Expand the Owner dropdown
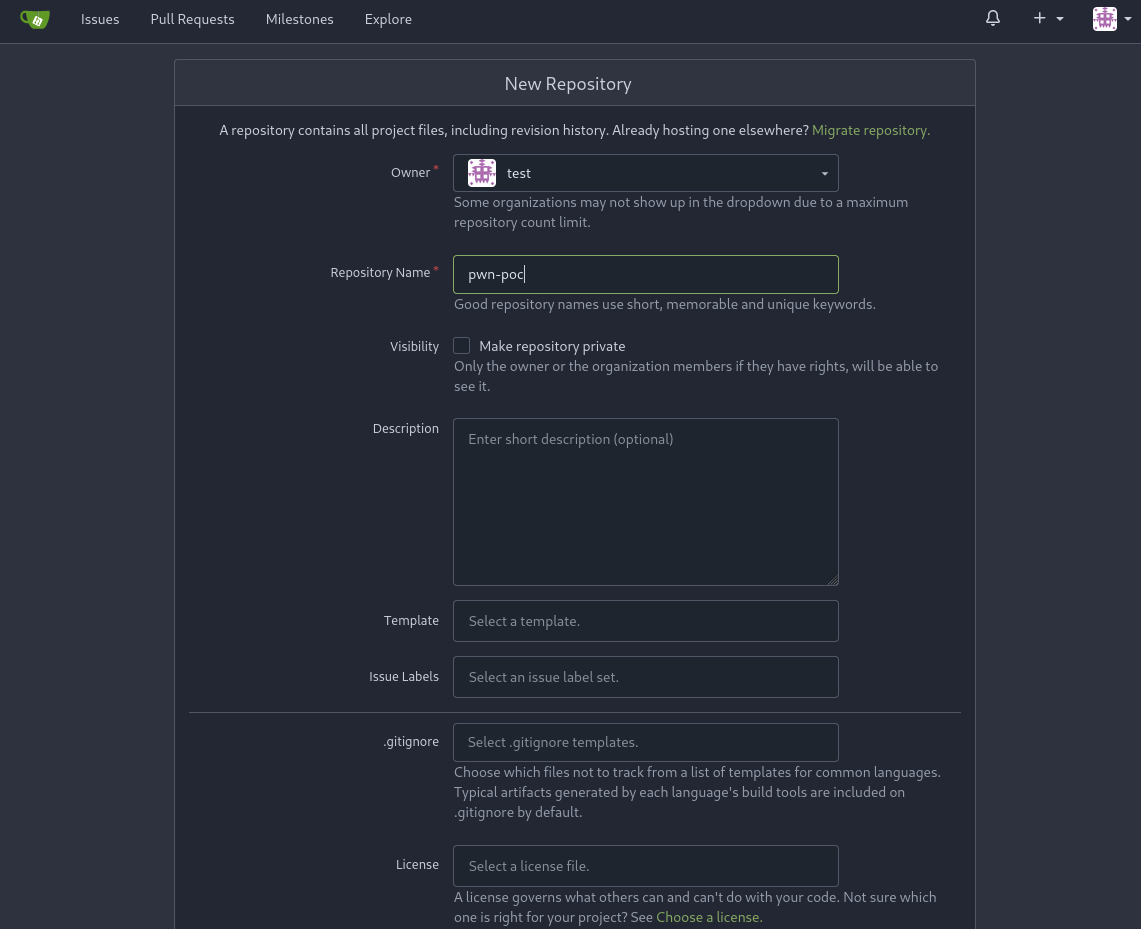The image size is (1141, 929). (645, 173)
